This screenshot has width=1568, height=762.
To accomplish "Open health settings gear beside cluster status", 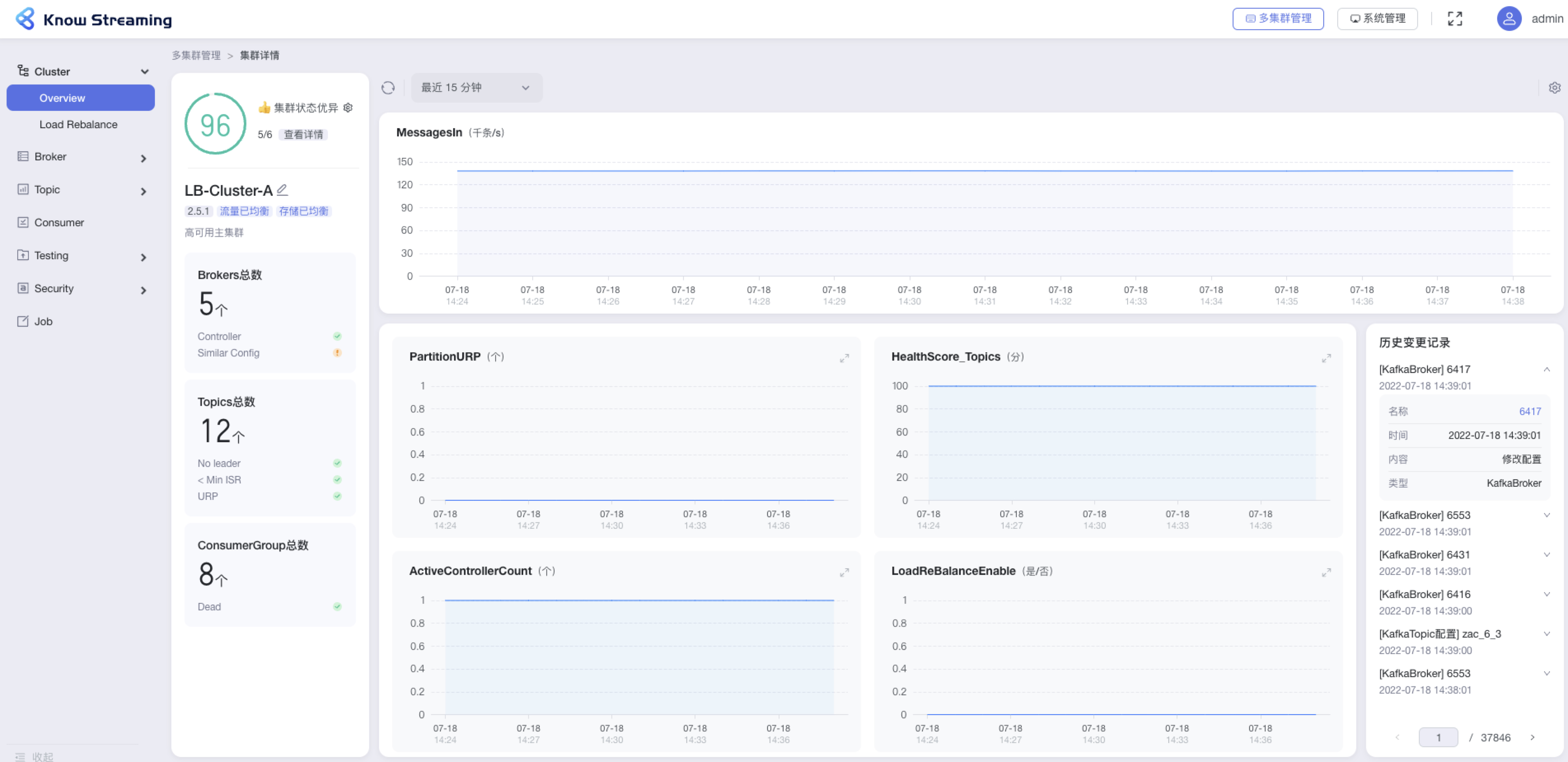I will tap(348, 108).
